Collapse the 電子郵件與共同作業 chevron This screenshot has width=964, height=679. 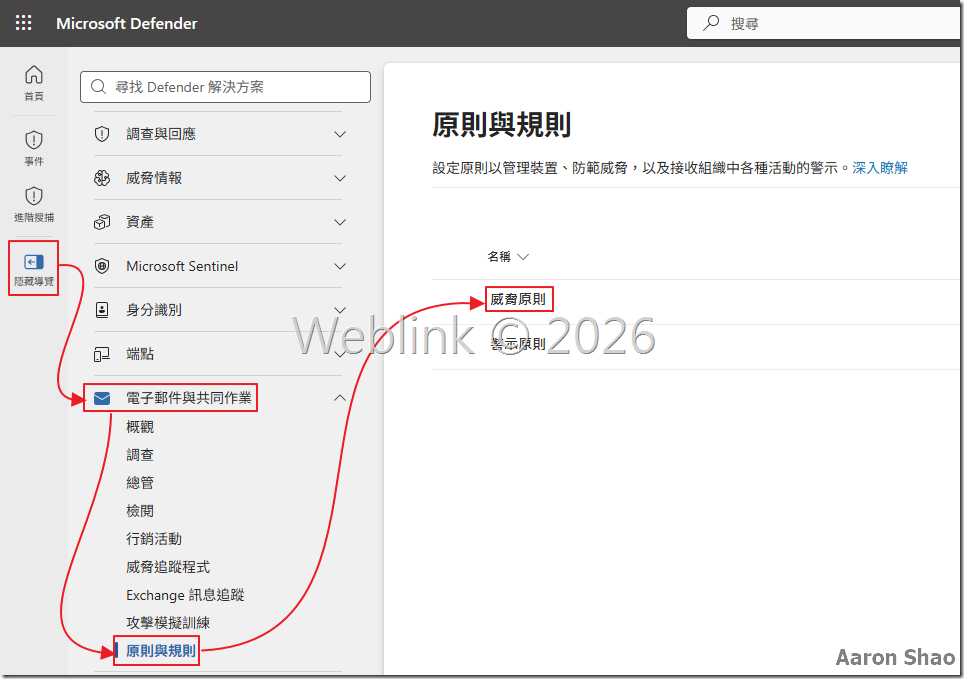click(x=340, y=398)
